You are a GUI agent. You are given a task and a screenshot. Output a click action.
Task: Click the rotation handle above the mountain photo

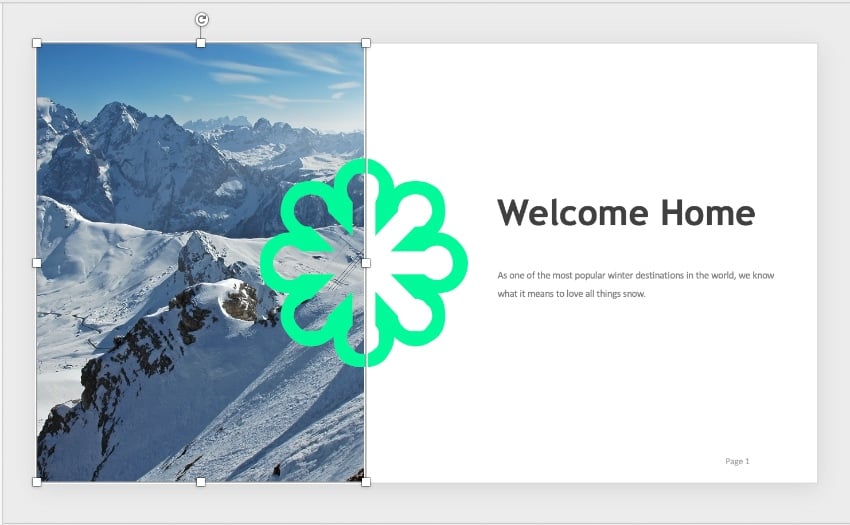tap(201, 20)
